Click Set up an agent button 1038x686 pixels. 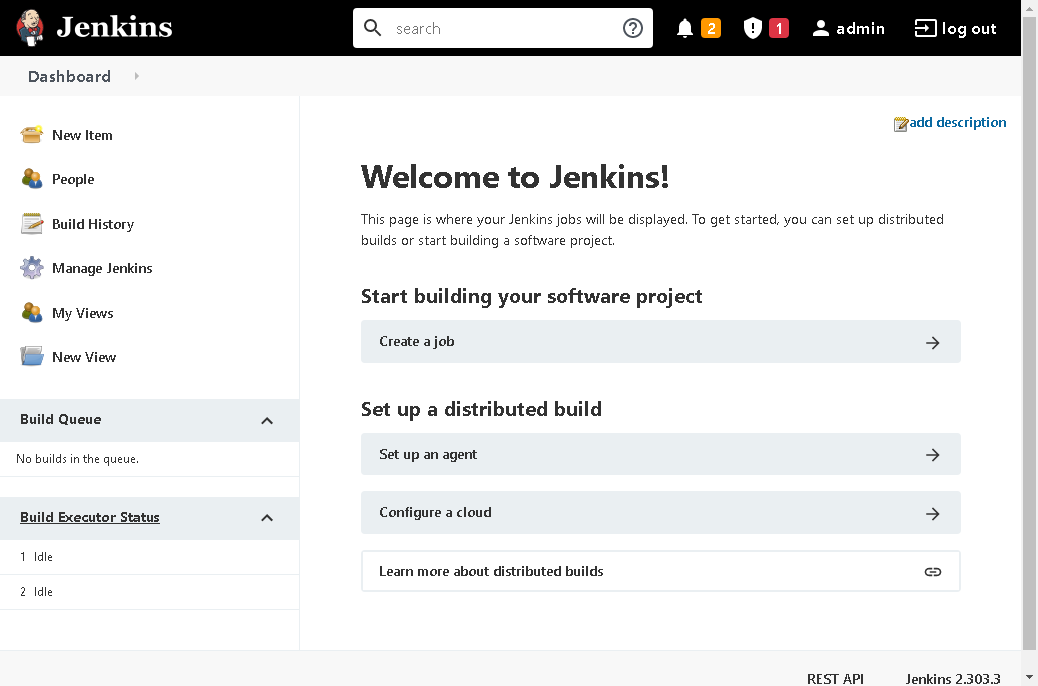coord(661,454)
